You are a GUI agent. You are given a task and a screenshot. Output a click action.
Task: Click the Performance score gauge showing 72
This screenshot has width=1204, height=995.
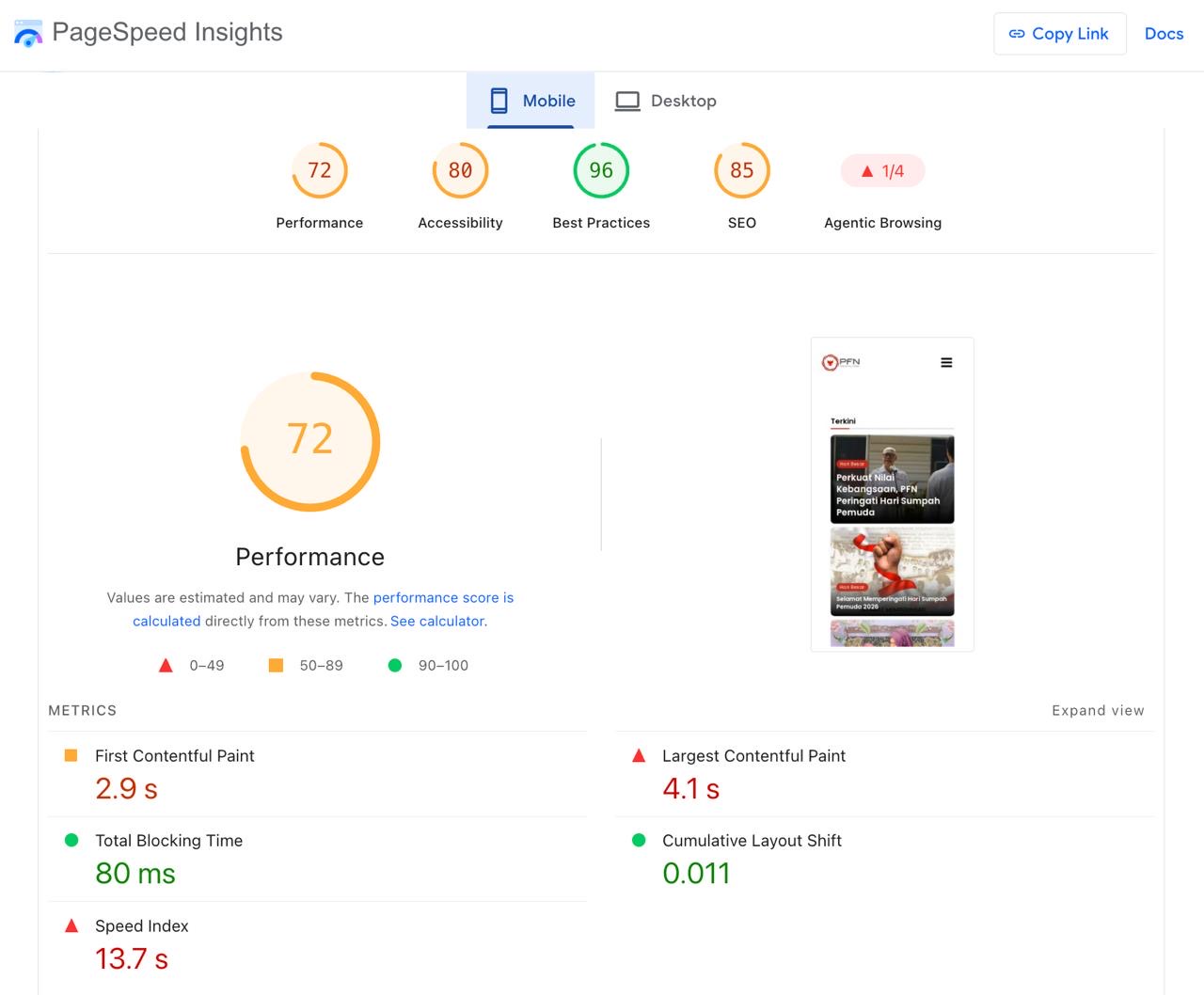click(x=320, y=170)
